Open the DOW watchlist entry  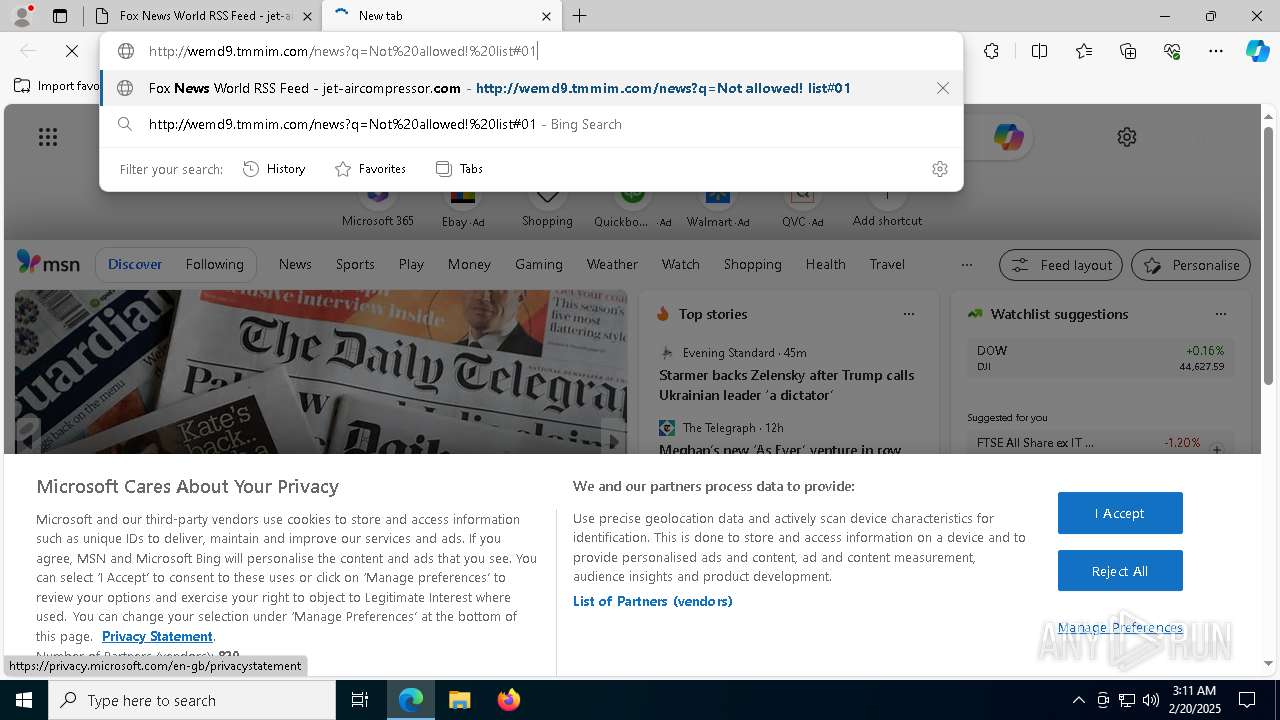1100,358
